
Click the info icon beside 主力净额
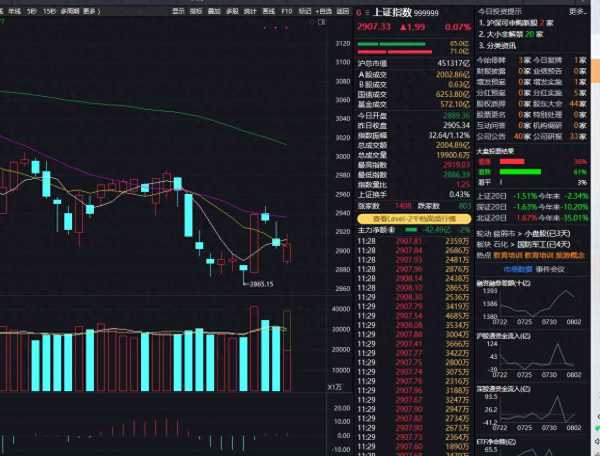(x=391, y=230)
